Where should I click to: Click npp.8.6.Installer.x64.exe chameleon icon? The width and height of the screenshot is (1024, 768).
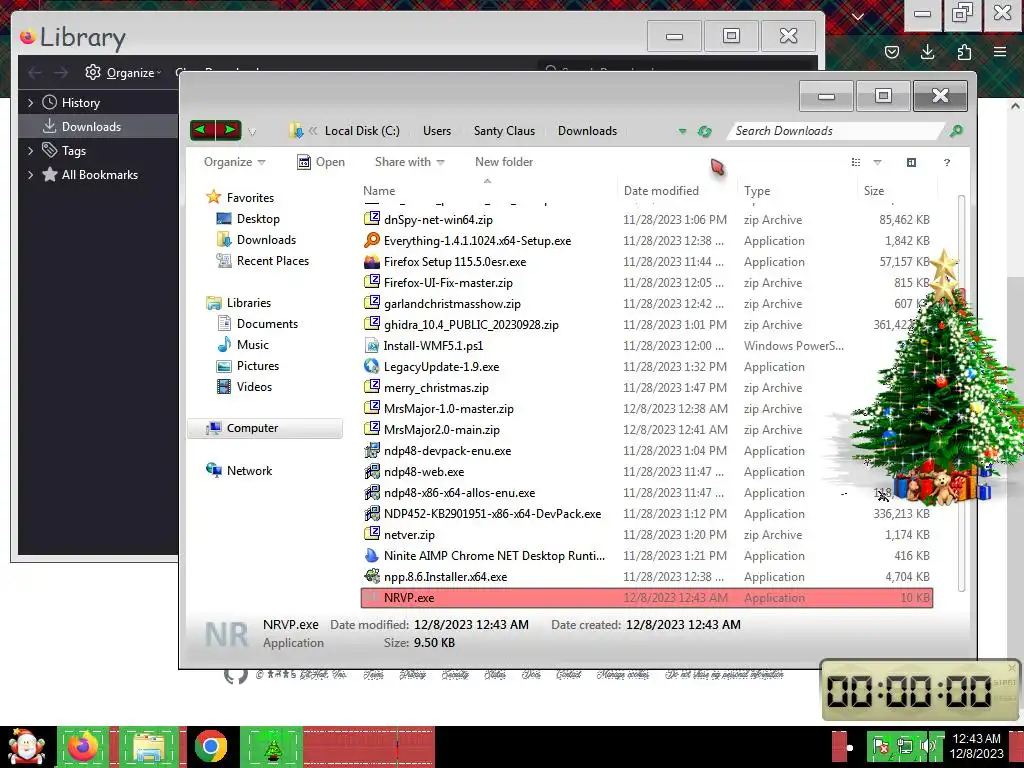point(372,577)
